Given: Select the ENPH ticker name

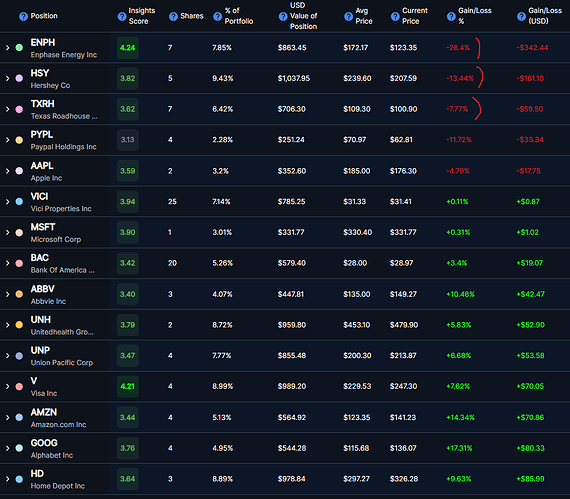Looking at the screenshot, I should point(43,43).
